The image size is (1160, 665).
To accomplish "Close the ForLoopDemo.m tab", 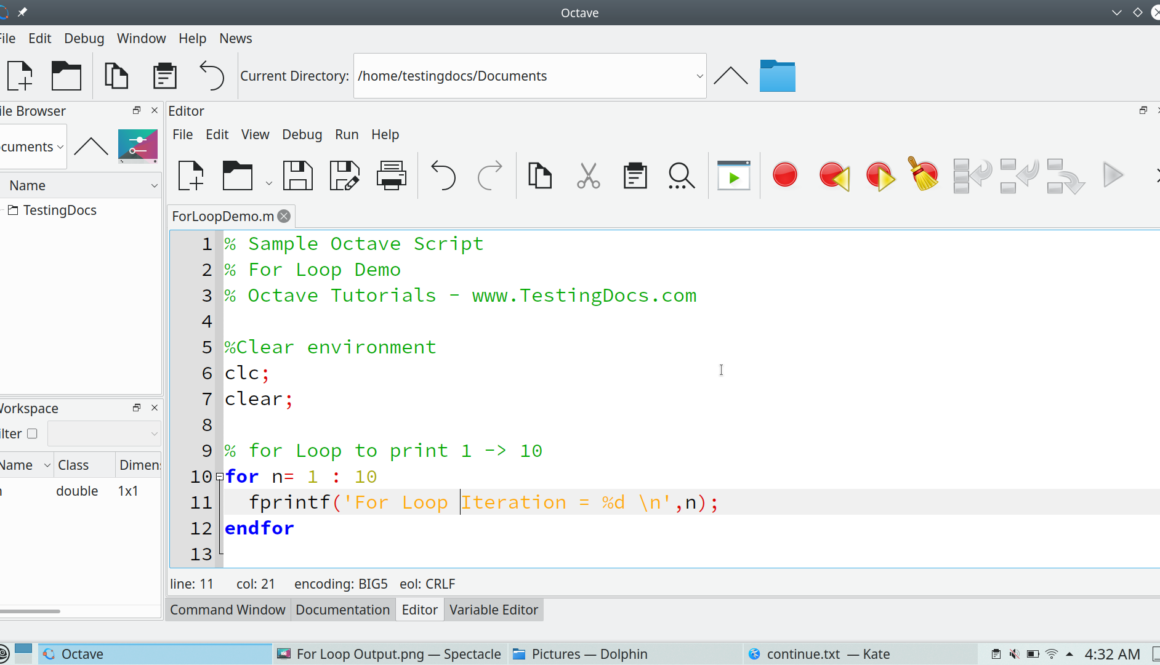I will tap(284, 216).
